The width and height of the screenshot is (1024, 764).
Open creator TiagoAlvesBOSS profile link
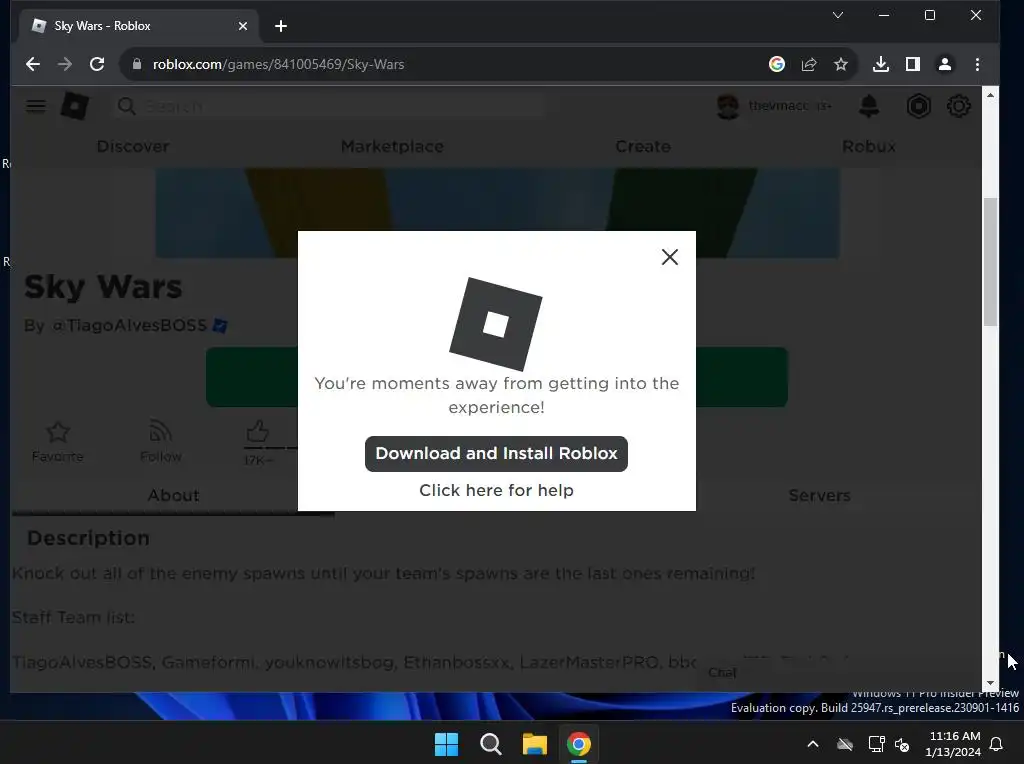(129, 325)
